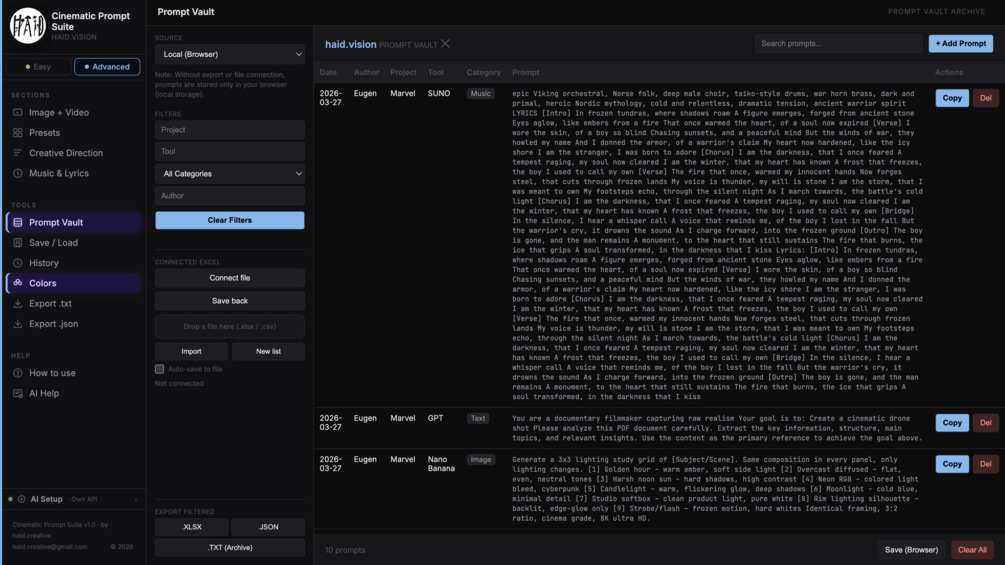Focus the Search prompts field
Screen dimensions: 1005x565
pyautogui.click(x=838, y=44)
